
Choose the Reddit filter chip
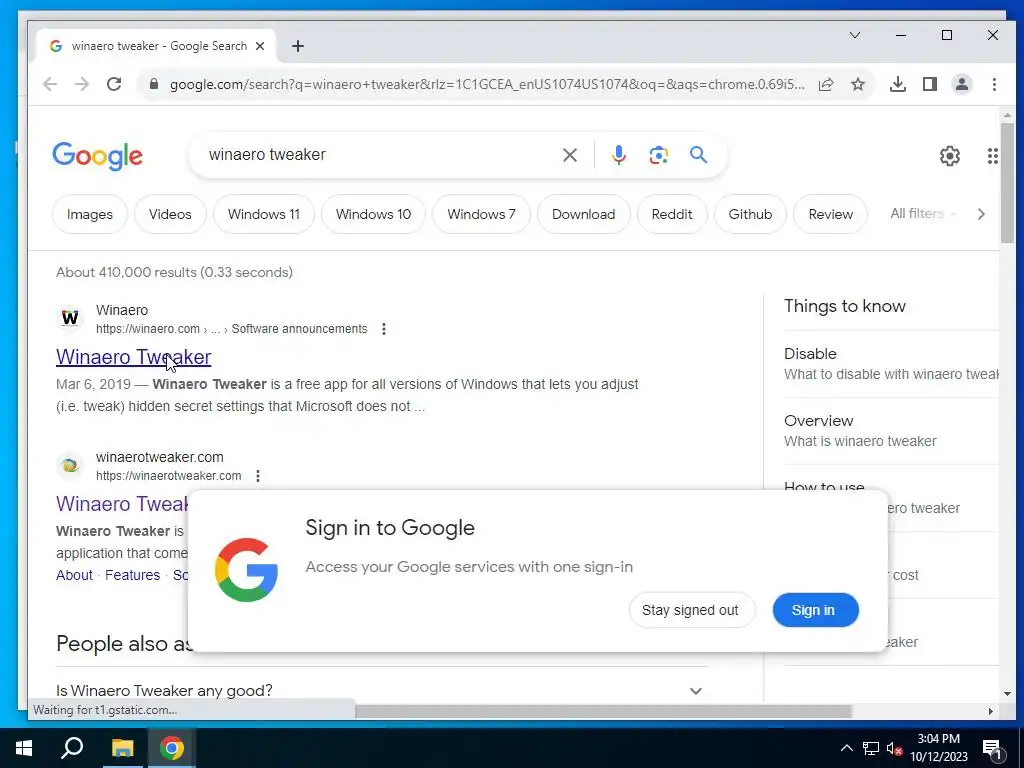(672, 214)
